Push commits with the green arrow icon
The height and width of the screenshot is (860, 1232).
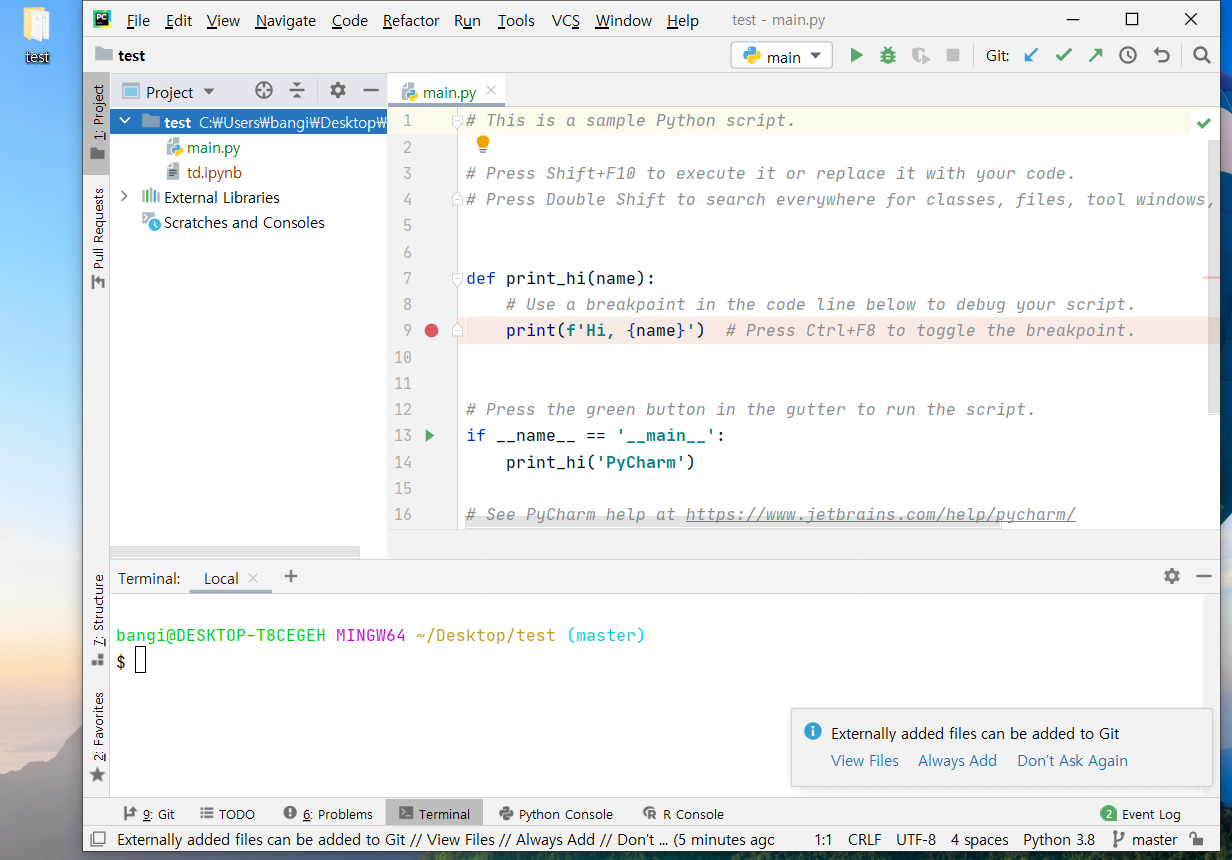point(1095,56)
